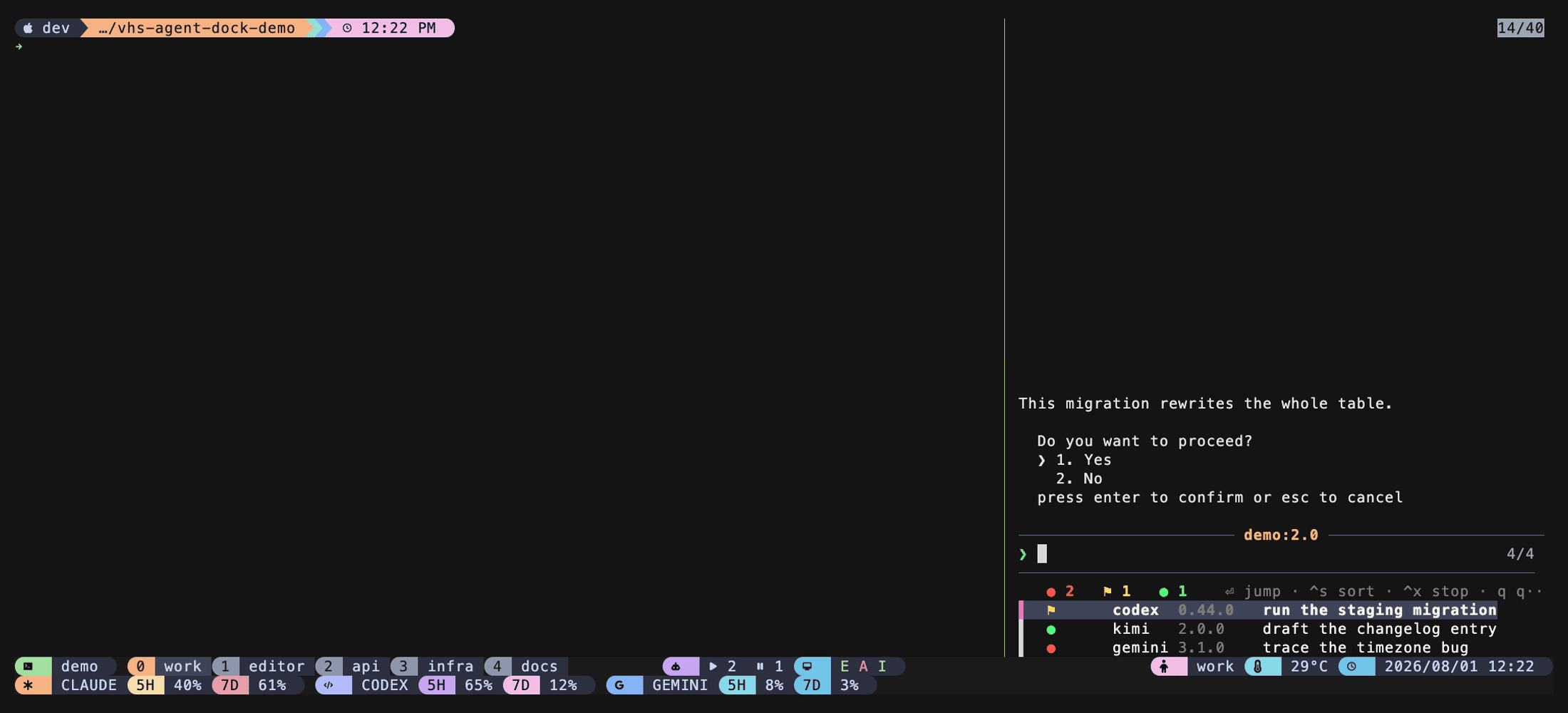
Task: Click the orange asterisk Claude icon
Action: pos(29,685)
